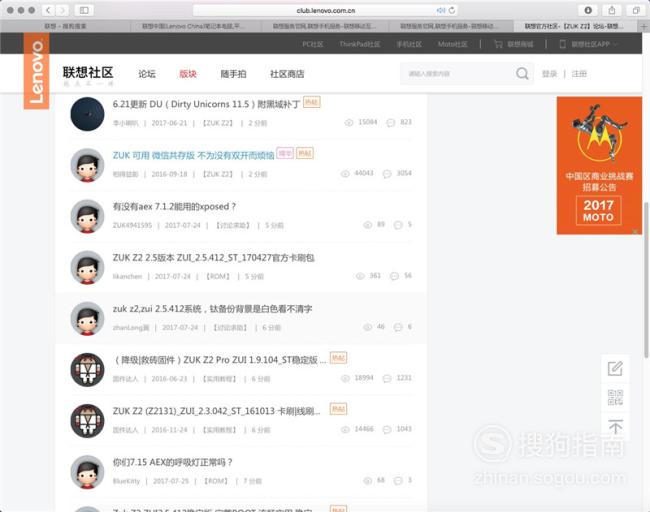This screenshot has width=650, height=512.
Task: Select the 随手拍 navigation item
Action: coord(233,74)
